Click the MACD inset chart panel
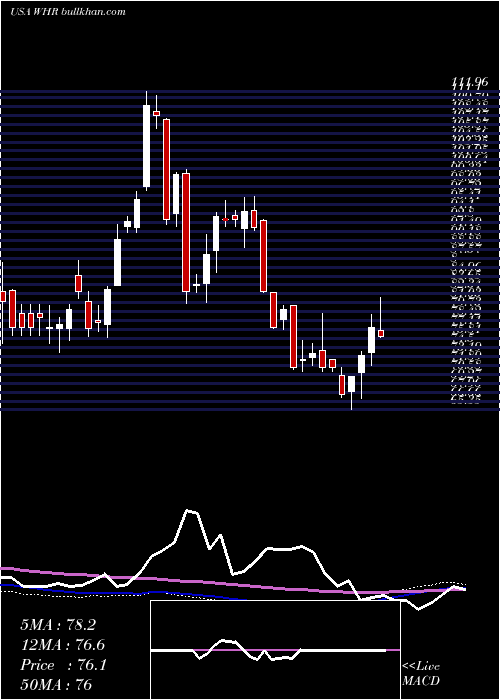Screen dimensions: 500x700 (275, 650)
